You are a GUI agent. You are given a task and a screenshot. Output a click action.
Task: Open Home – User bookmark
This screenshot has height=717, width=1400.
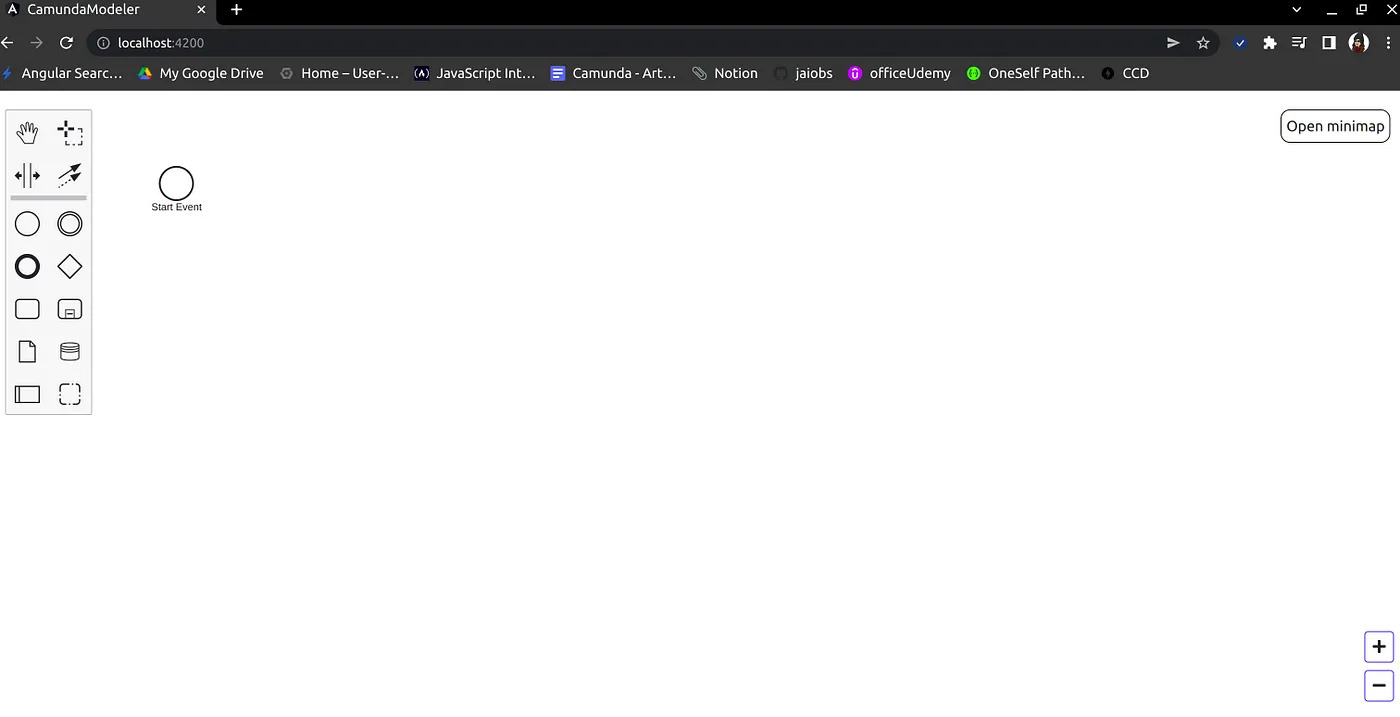pyautogui.click(x=340, y=73)
